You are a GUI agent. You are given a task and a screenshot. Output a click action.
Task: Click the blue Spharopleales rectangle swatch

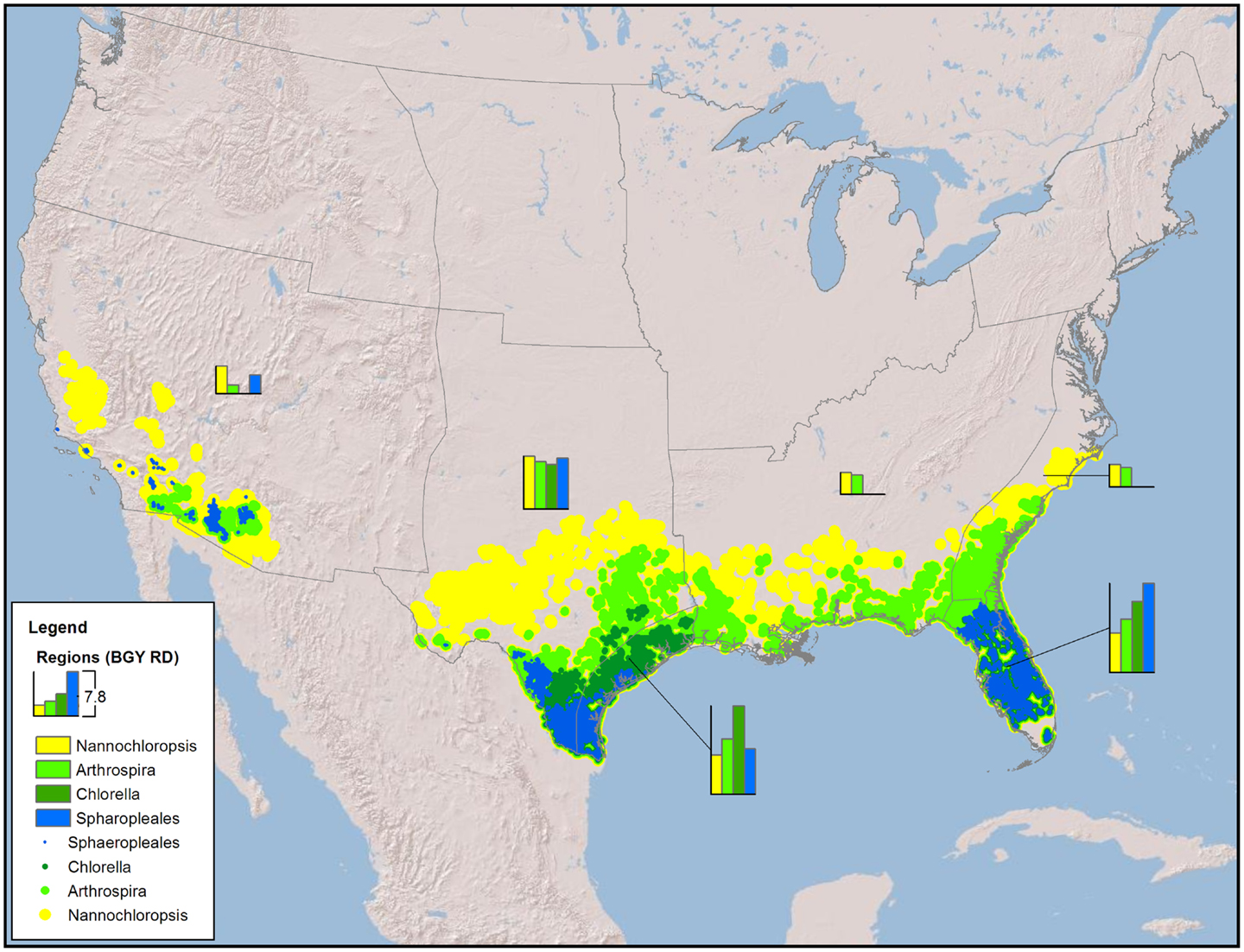pos(53,817)
